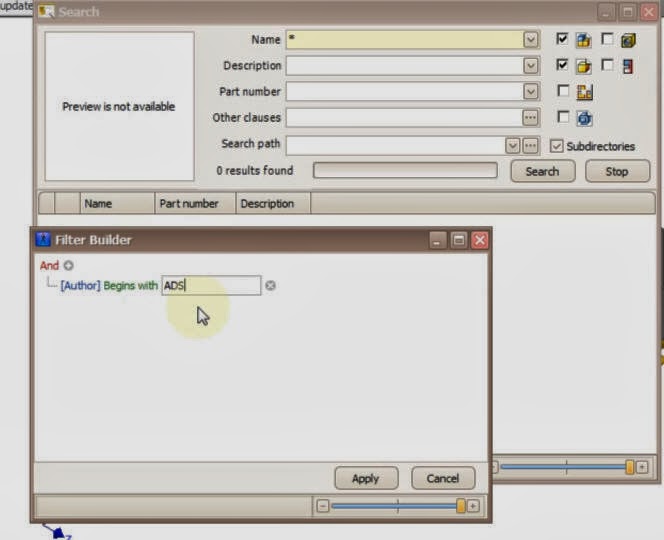Screen dimensions: 664x540
Task: Enable the checkbox in the Part number row
Action: click(x=563, y=91)
